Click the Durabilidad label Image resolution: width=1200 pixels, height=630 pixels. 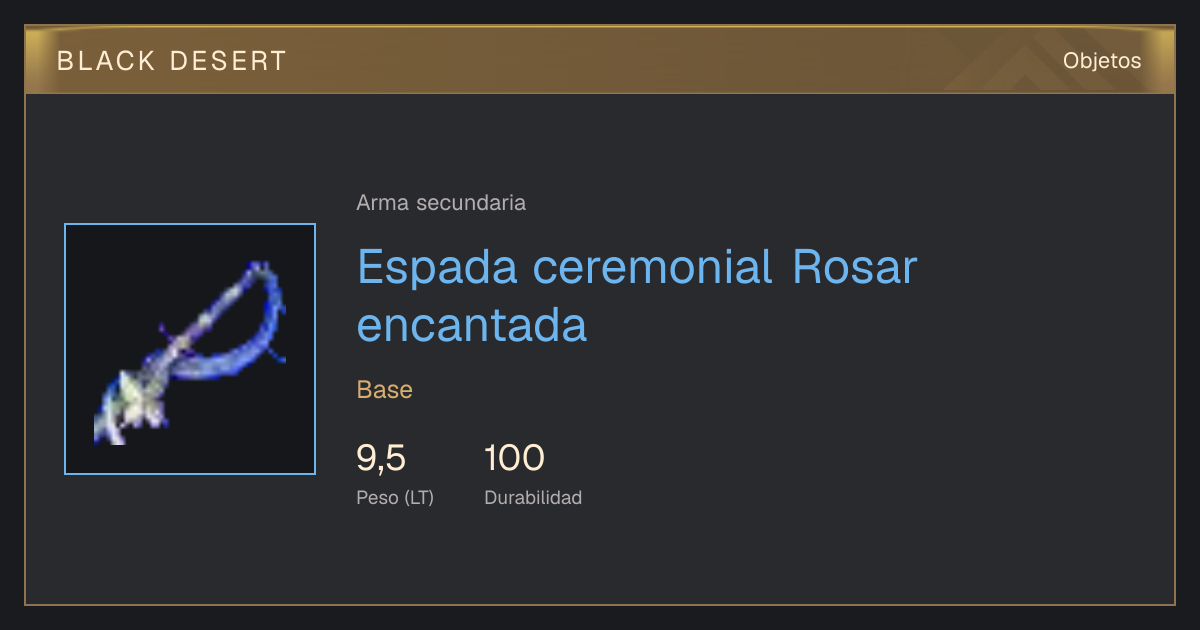click(x=533, y=497)
